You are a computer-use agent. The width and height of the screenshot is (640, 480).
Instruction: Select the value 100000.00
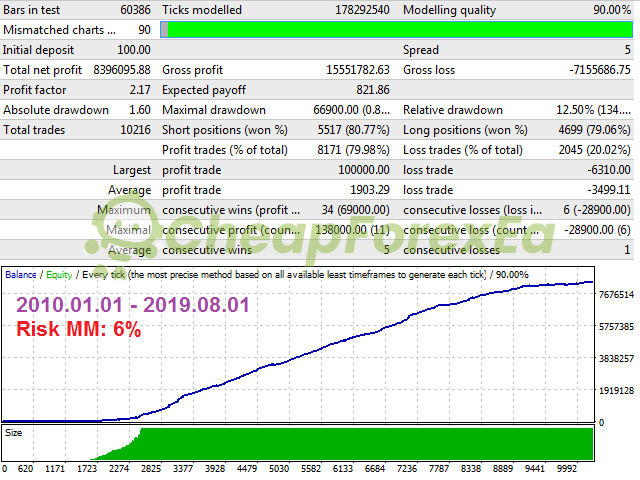click(364, 170)
